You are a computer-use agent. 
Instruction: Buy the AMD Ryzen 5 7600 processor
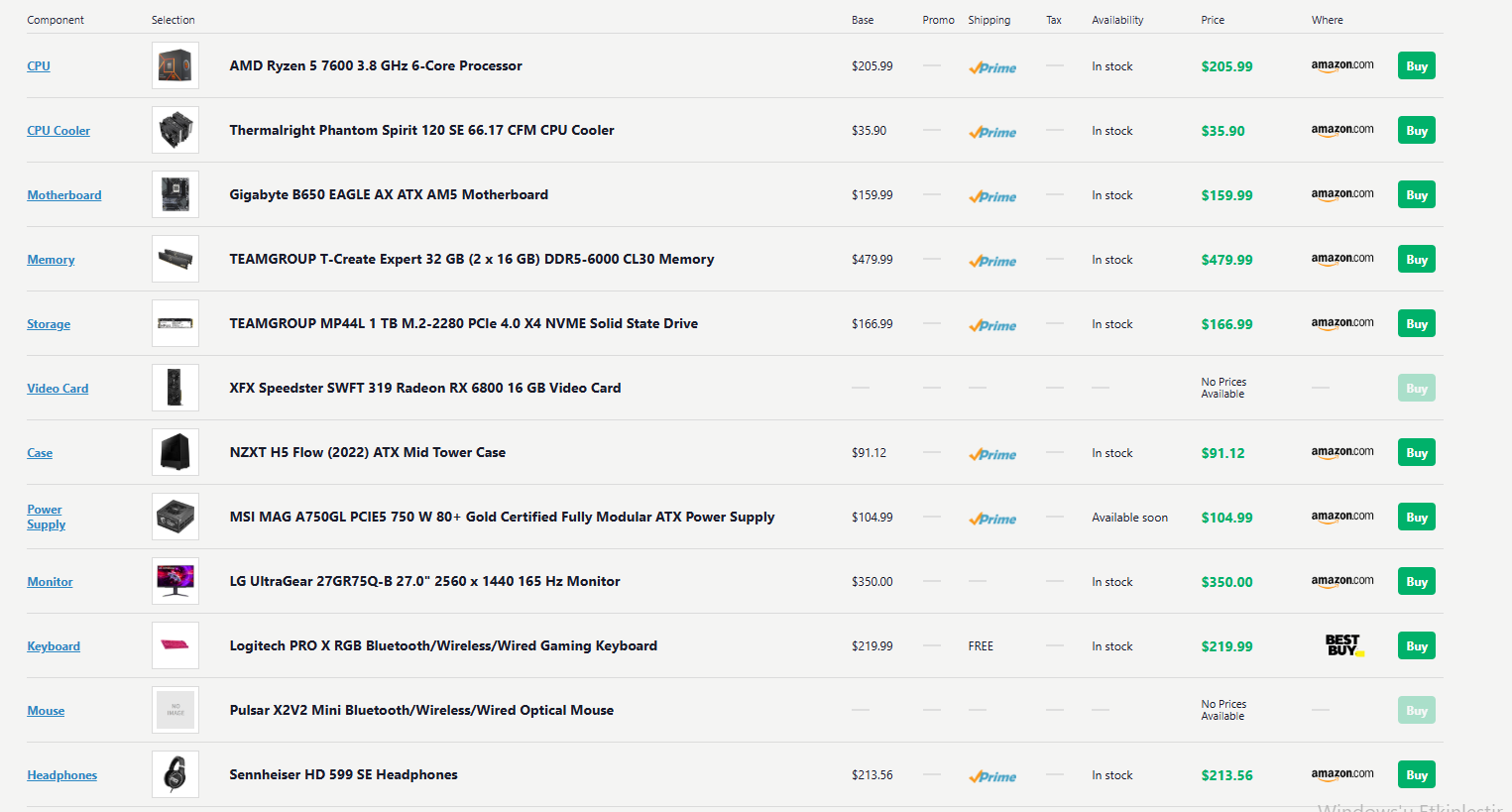(x=1417, y=66)
